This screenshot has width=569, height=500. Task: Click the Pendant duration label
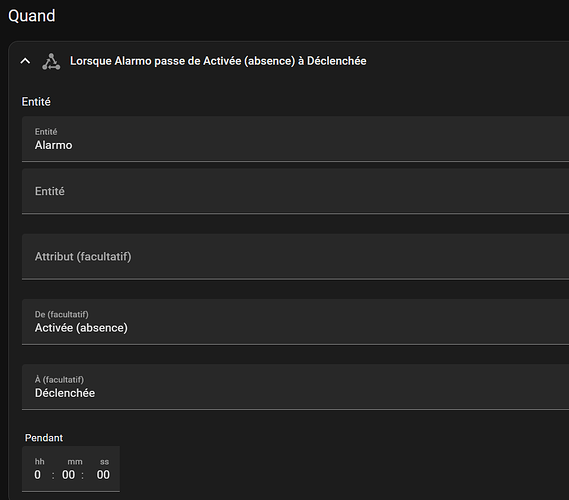tap(44, 438)
